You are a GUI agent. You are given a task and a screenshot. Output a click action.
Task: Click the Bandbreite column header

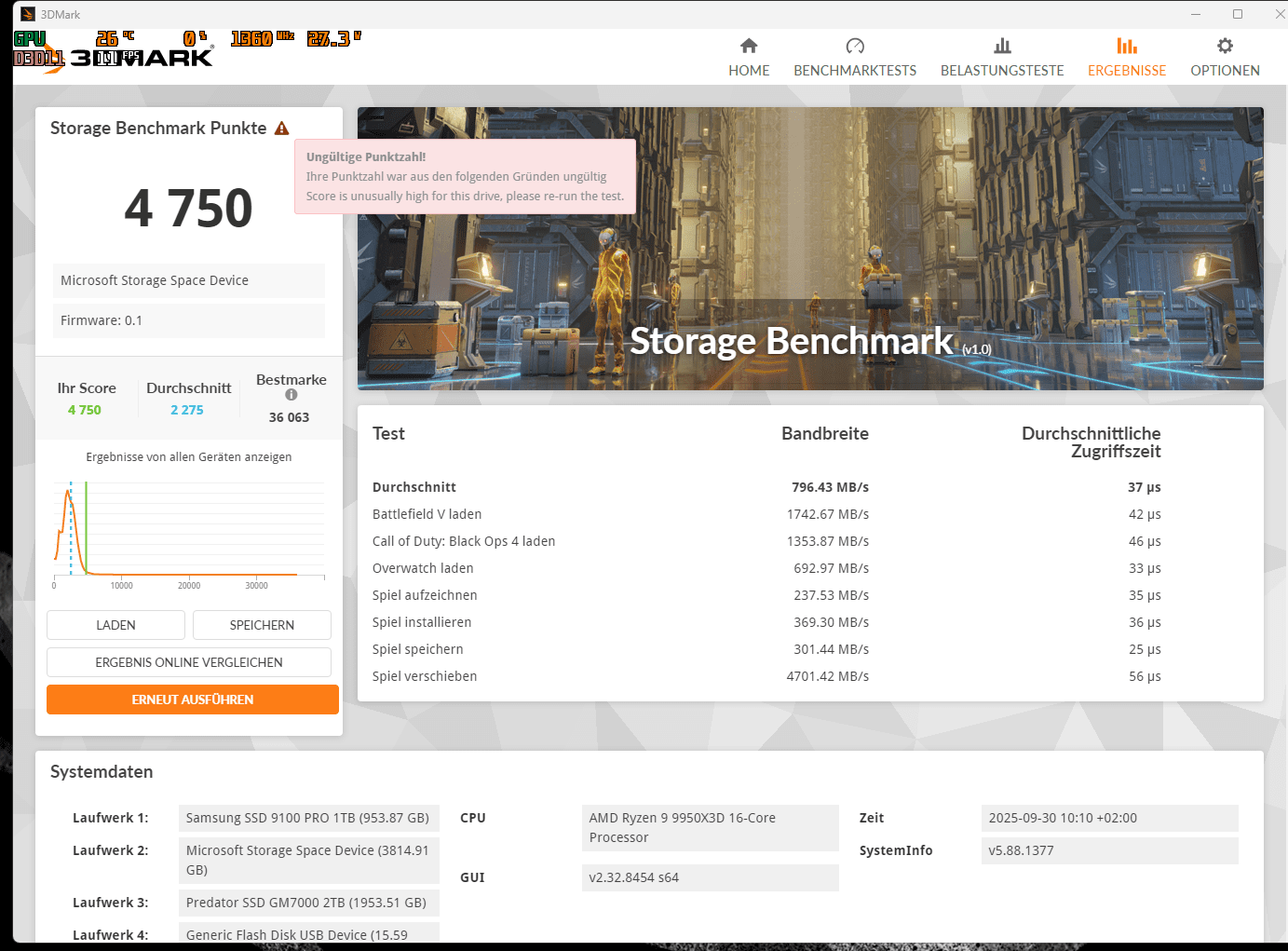click(x=825, y=433)
